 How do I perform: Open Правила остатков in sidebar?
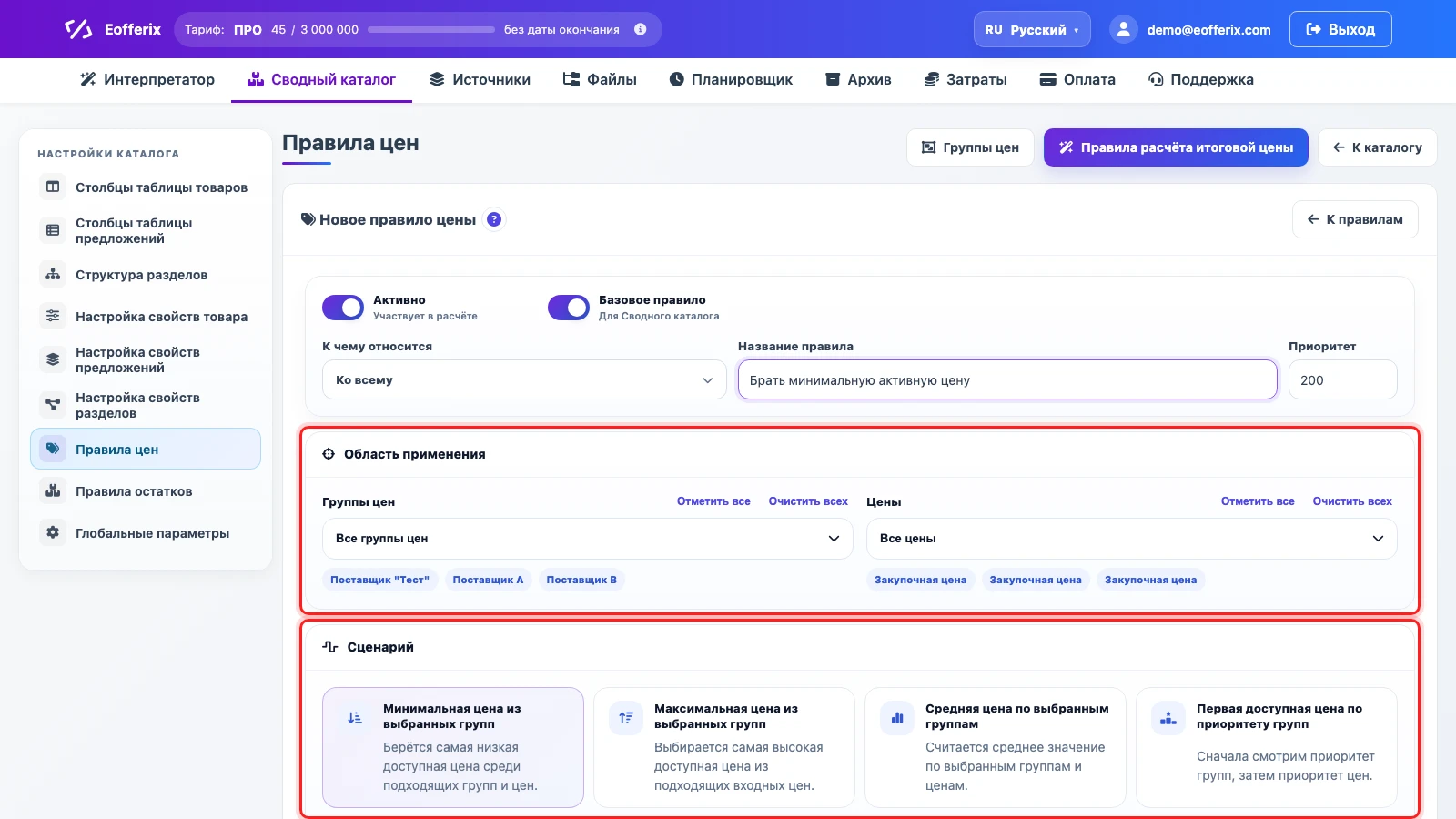[146, 491]
